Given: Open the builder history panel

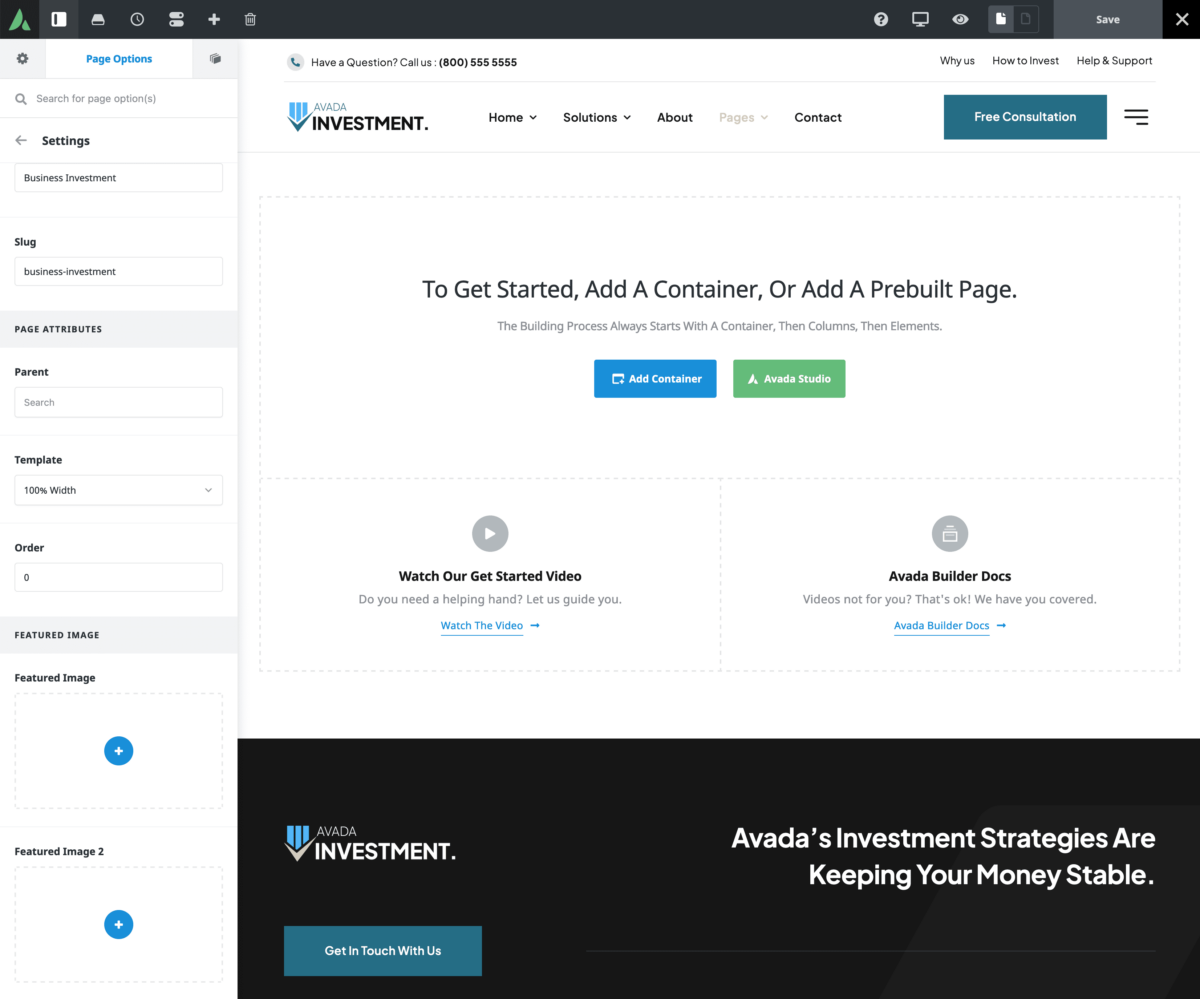Looking at the screenshot, I should 137,19.
